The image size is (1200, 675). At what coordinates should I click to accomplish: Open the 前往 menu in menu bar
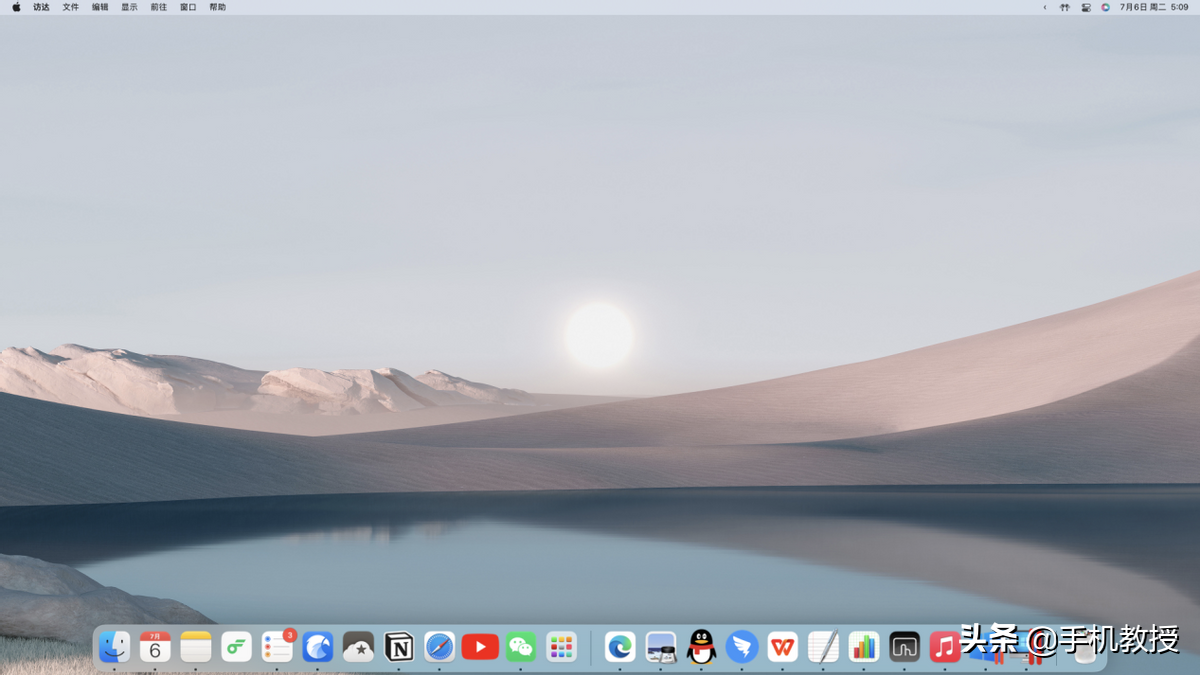tap(159, 7)
